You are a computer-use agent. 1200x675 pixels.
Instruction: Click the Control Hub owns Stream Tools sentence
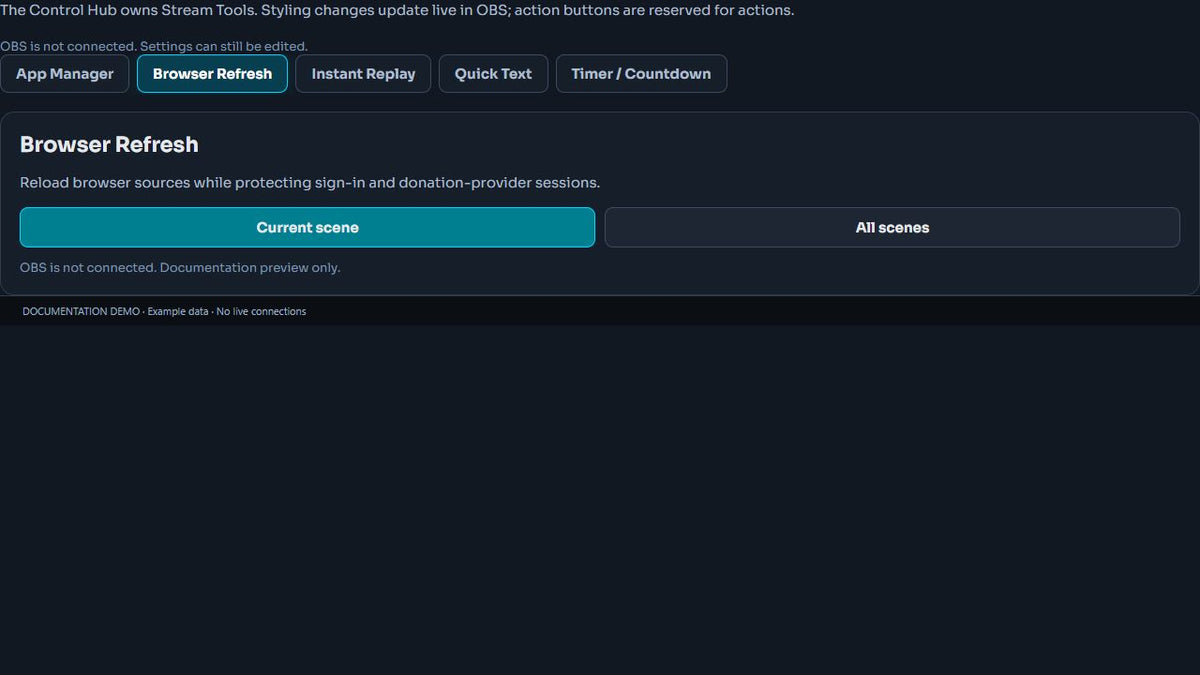tap(397, 11)
